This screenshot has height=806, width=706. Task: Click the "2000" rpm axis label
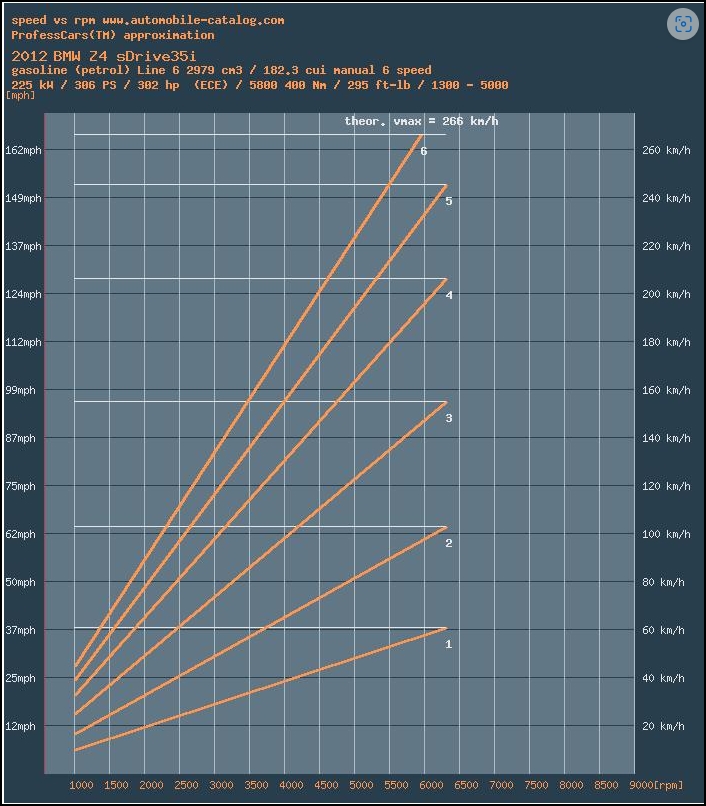[x=151, y=785]
